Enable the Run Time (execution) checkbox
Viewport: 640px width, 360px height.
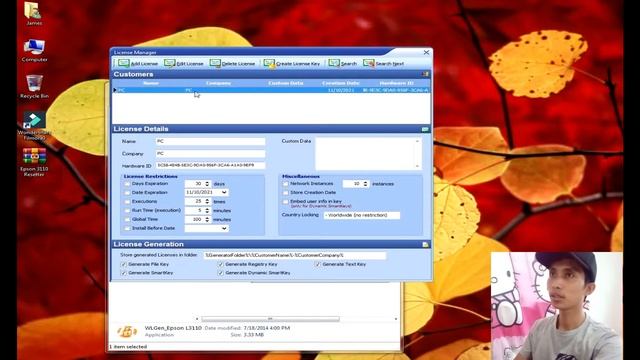pos(127,211)
